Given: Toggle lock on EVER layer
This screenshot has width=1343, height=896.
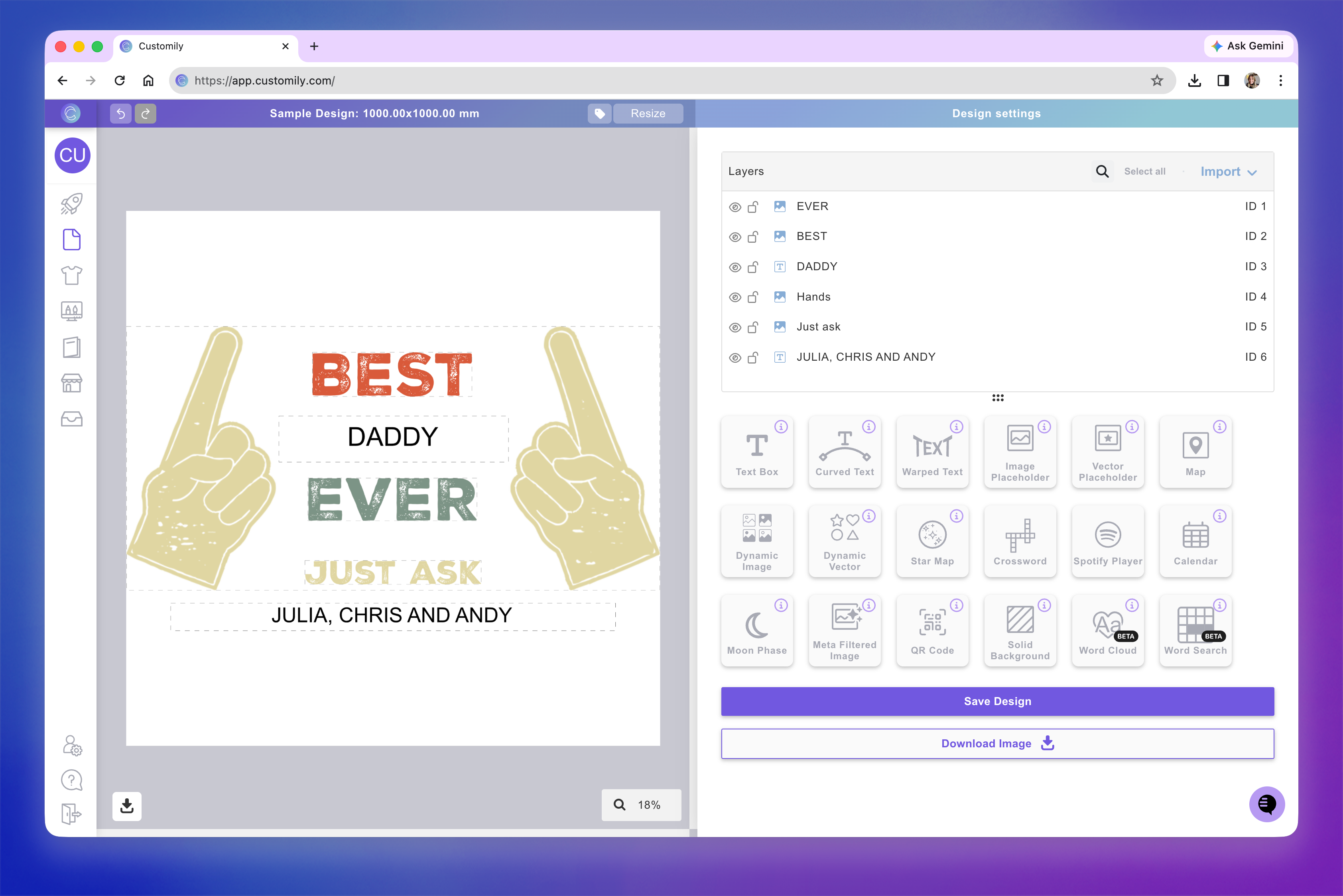Looking at the screenshot, I should 753,206.
